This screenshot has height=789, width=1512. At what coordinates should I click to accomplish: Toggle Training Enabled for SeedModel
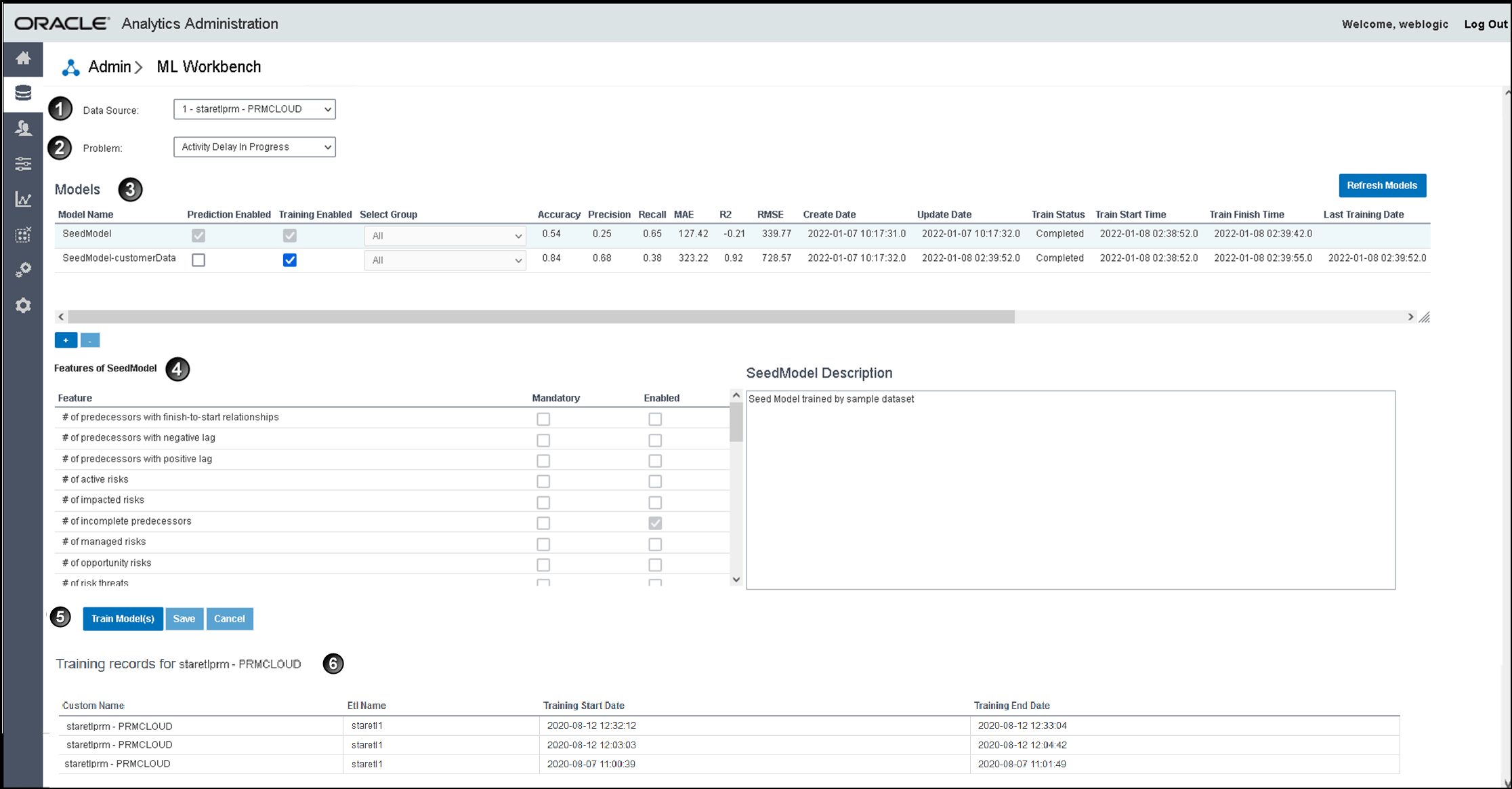[290, 235]
